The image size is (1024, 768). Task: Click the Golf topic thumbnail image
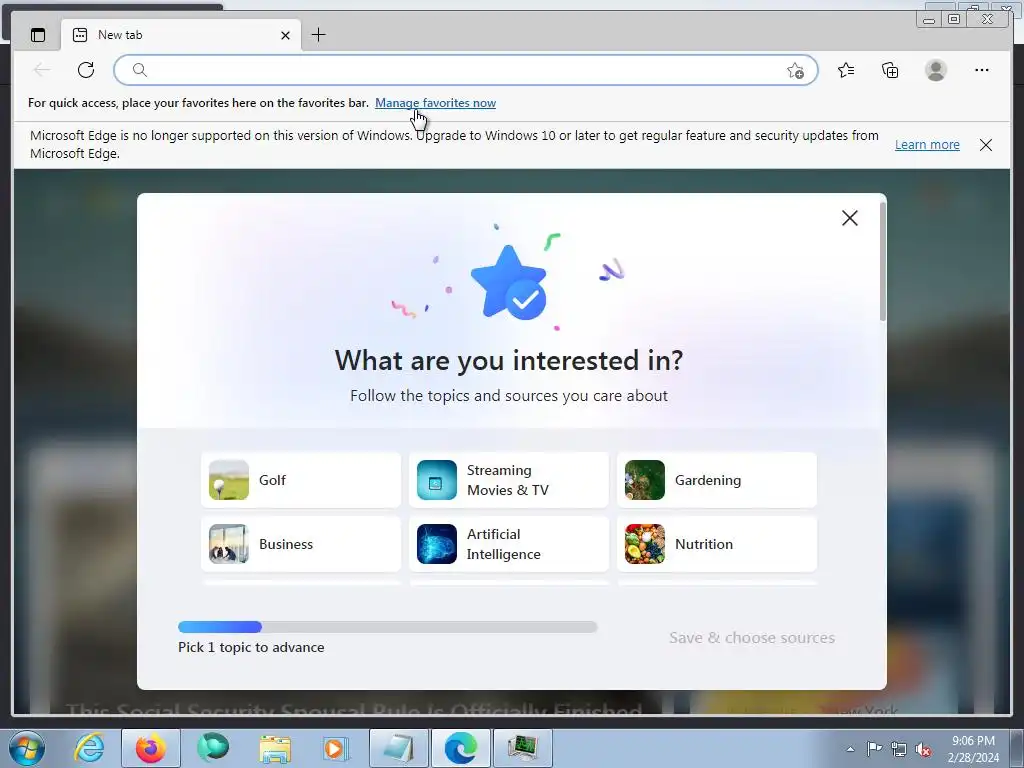(x=229, y=480)
